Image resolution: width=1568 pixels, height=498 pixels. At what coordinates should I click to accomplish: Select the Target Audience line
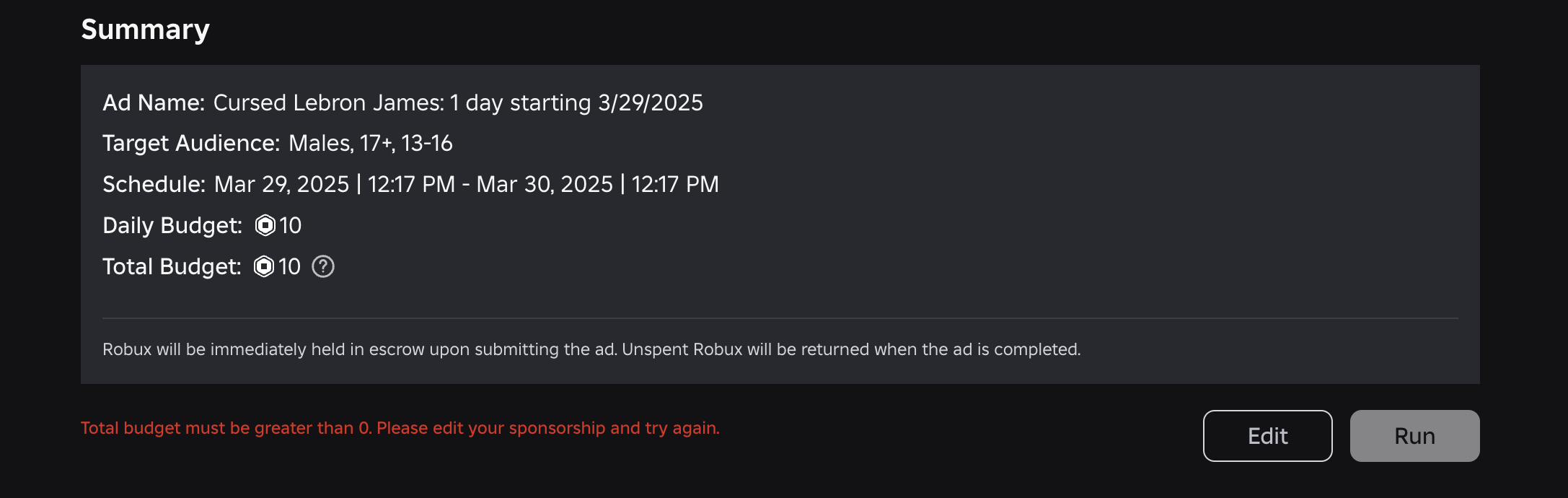click(x=191, y=143)
